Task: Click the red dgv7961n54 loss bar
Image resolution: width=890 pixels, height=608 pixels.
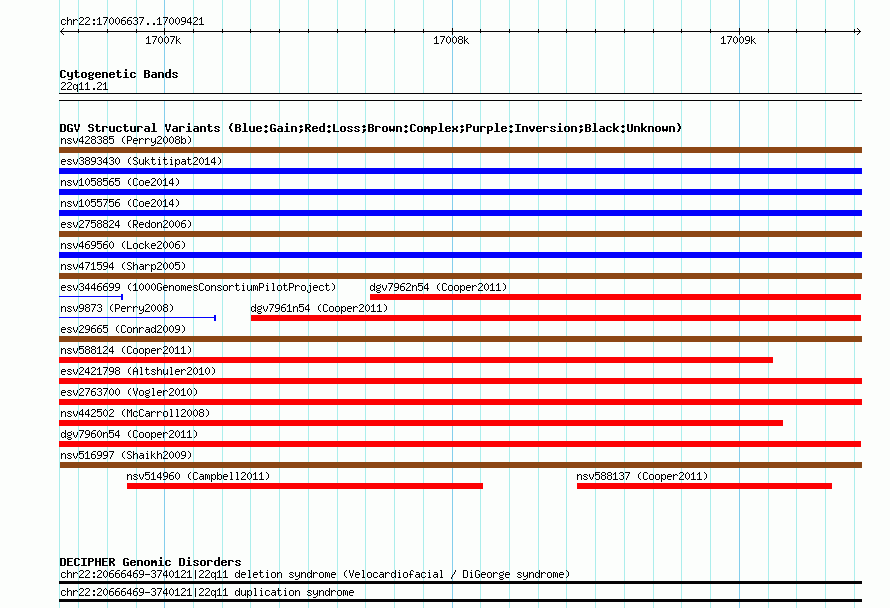Action: pyautogui.click(x=556, y=318)
